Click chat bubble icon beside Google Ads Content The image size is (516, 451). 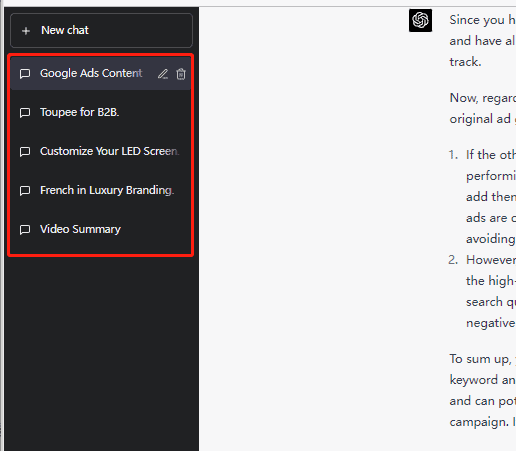pyautogui.click(x=25, y=74)
